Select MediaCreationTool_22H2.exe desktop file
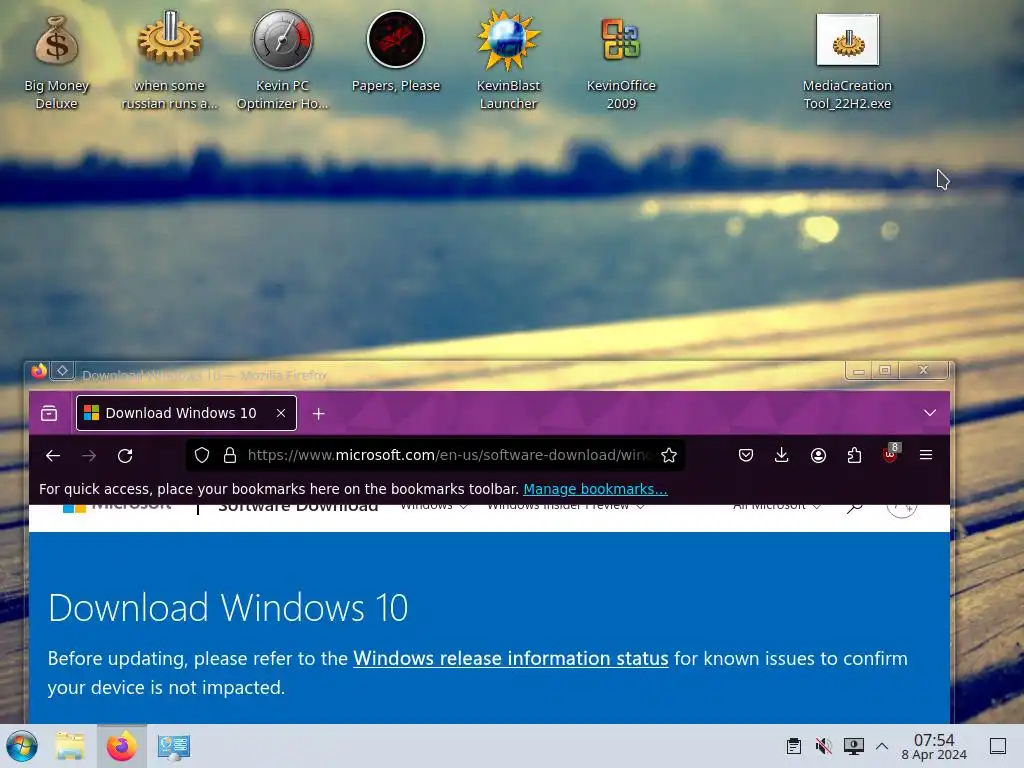Viewport: 1024px width, 768px height. pyautogui.click(x=847, y=62)
